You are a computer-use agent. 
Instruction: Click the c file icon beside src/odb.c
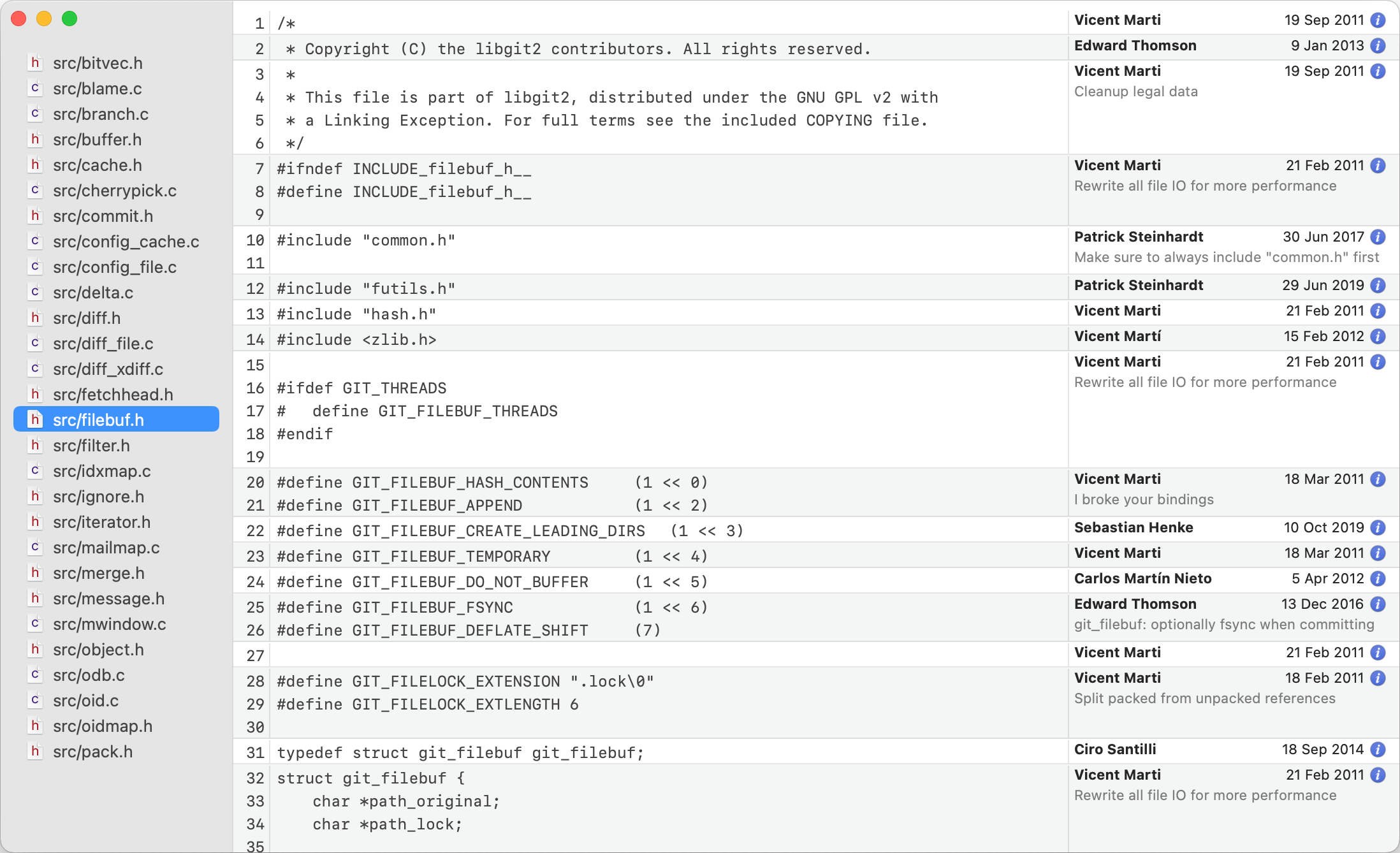click(35, 674)
